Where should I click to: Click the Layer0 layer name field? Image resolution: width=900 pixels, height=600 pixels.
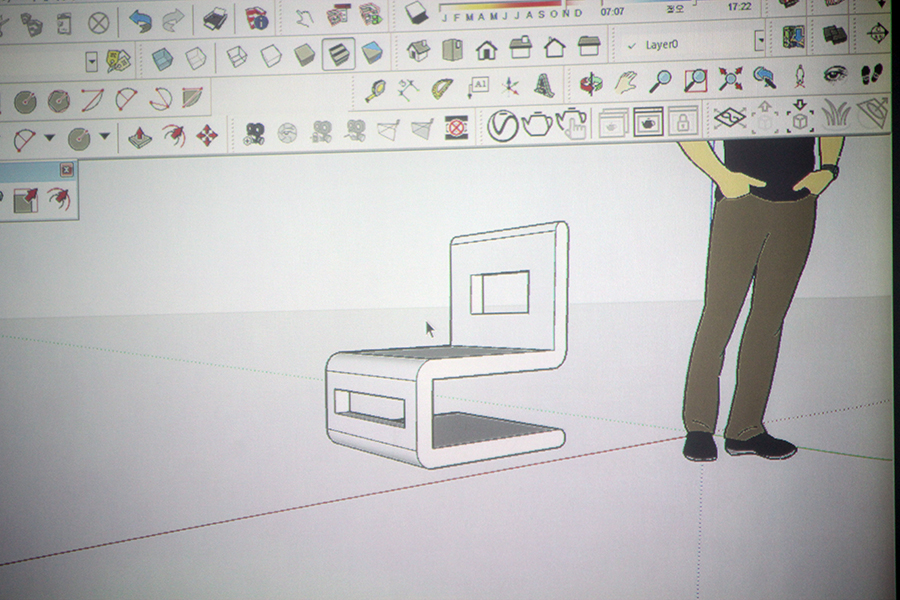click(x=689, y=44)
